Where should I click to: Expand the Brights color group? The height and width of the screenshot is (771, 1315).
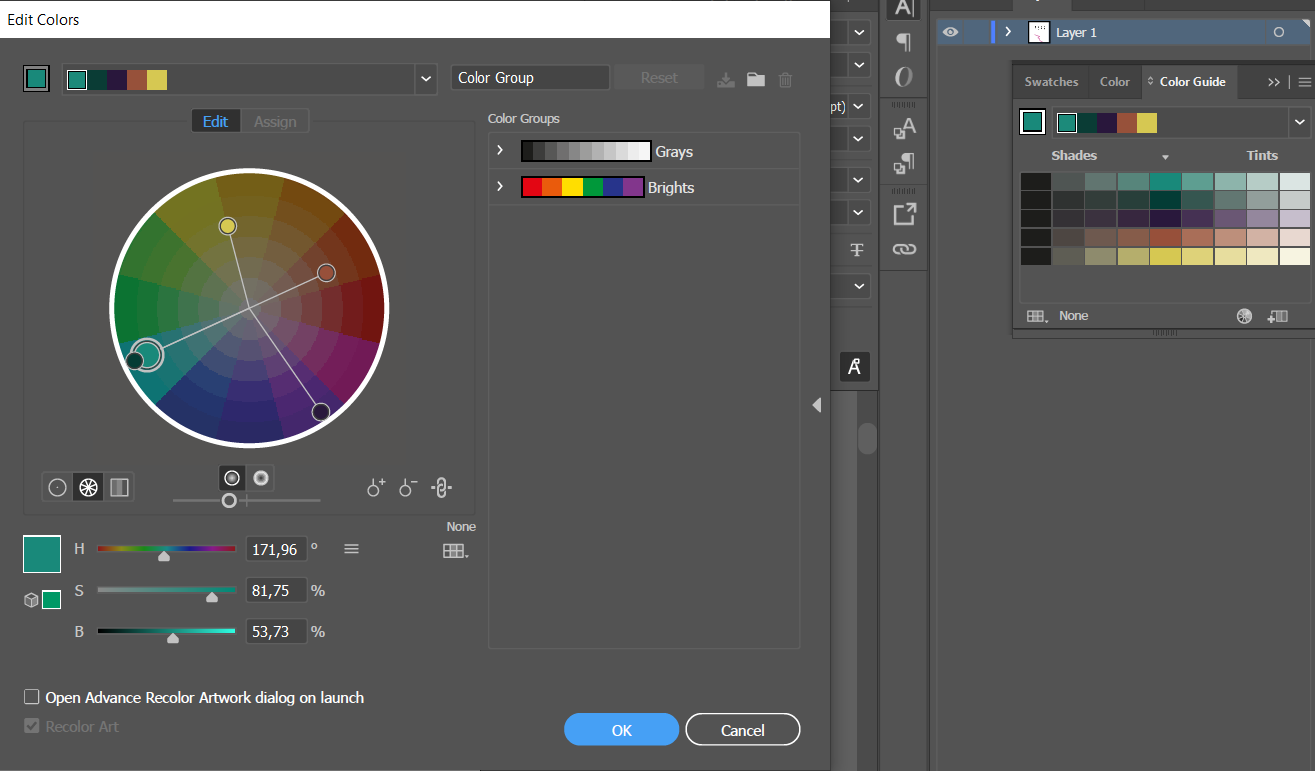pyautogui.click(x=498, y=187)
